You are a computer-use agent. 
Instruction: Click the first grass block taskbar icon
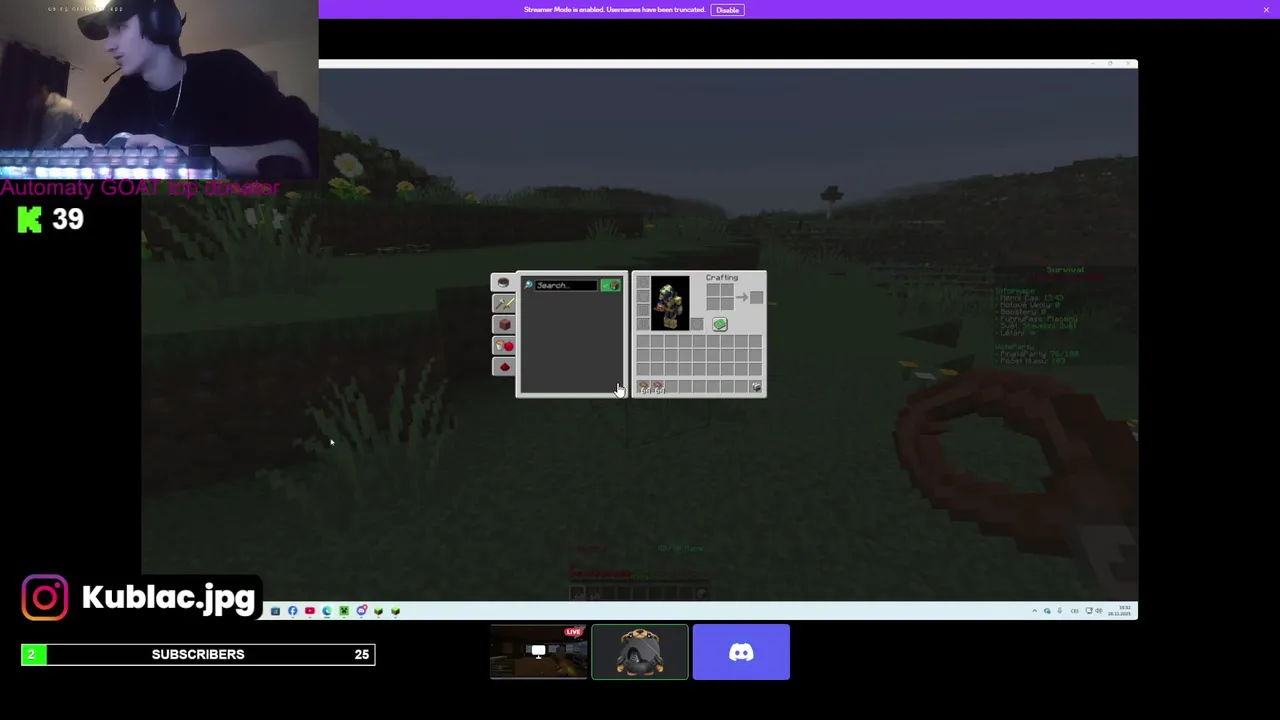(378, 611)
